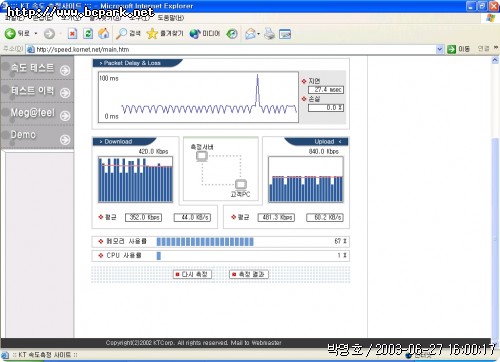Expand the Mail icon dropdown arrow

click(258, 34)
